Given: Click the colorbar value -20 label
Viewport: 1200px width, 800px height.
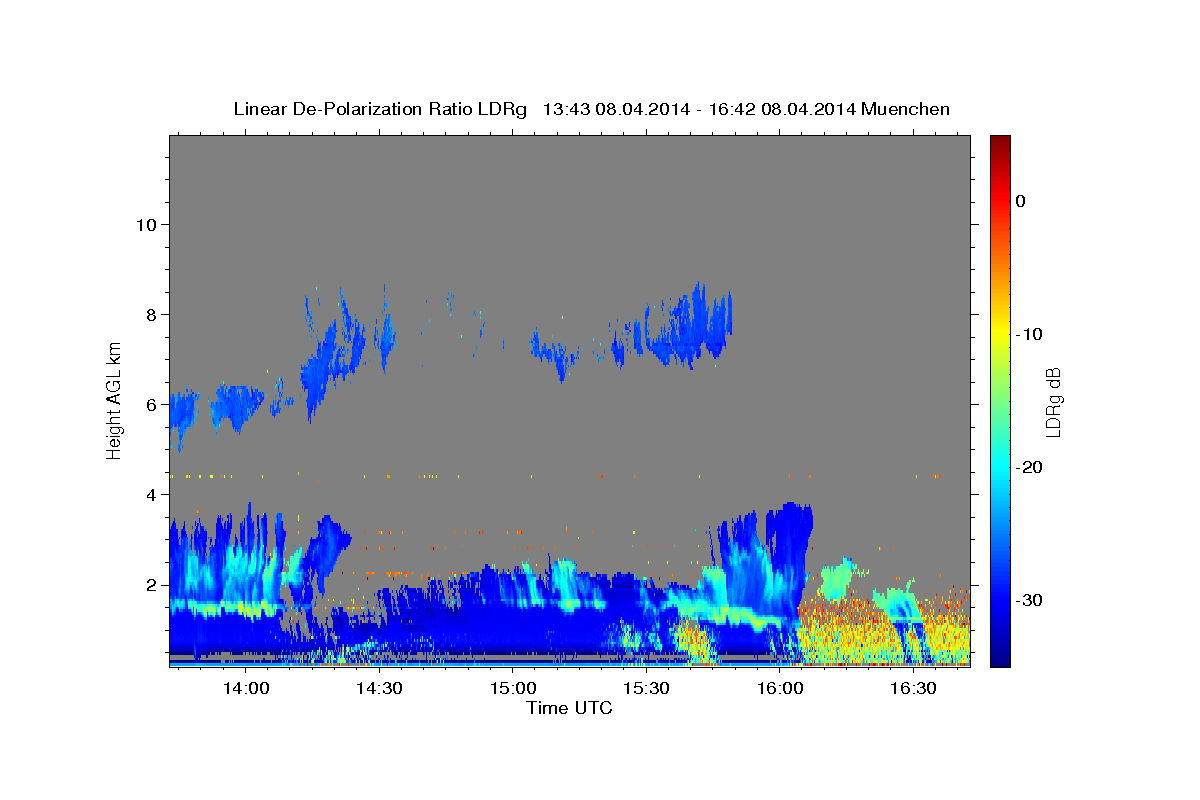Looking at the screenshot, I should [1030, 467].
